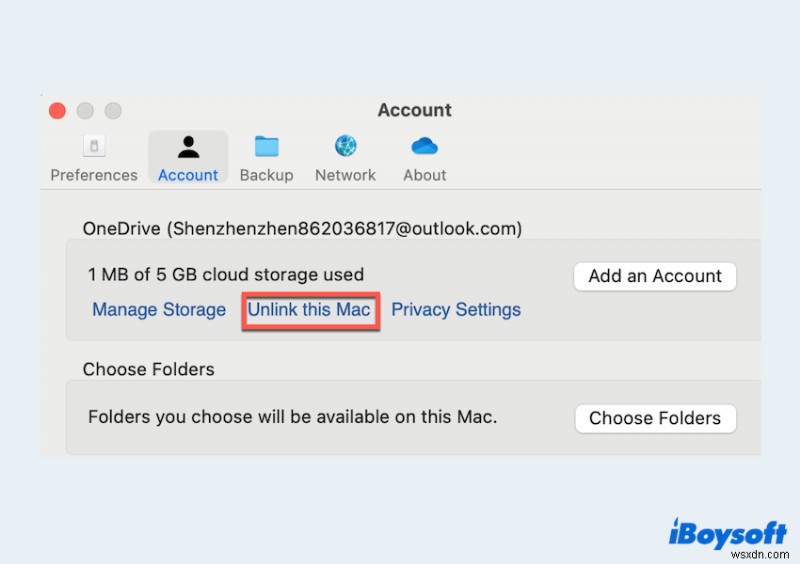Open the Network globe icon
The height and width of the screenshot is (564, 800).
pos(345,146)
